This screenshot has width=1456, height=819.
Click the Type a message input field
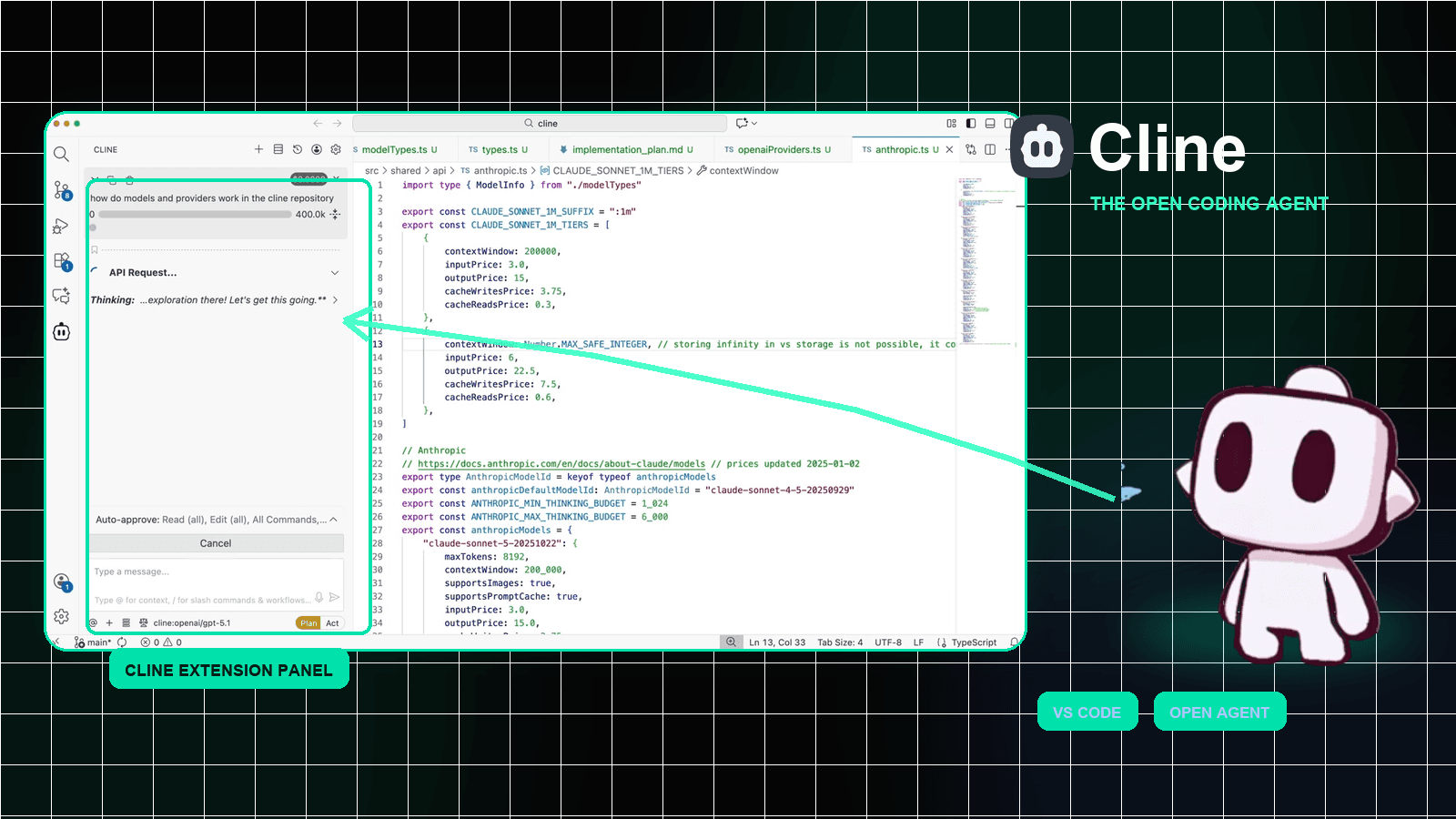point(217,583)
